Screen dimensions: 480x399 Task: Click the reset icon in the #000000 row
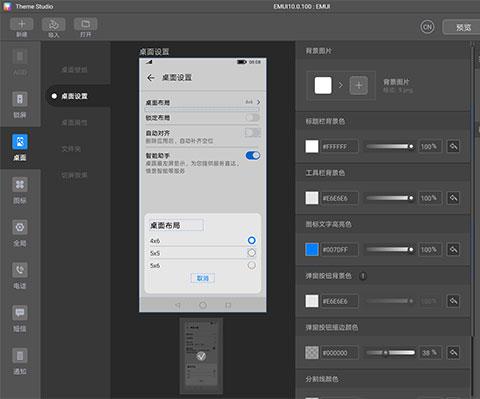(453, 353)
